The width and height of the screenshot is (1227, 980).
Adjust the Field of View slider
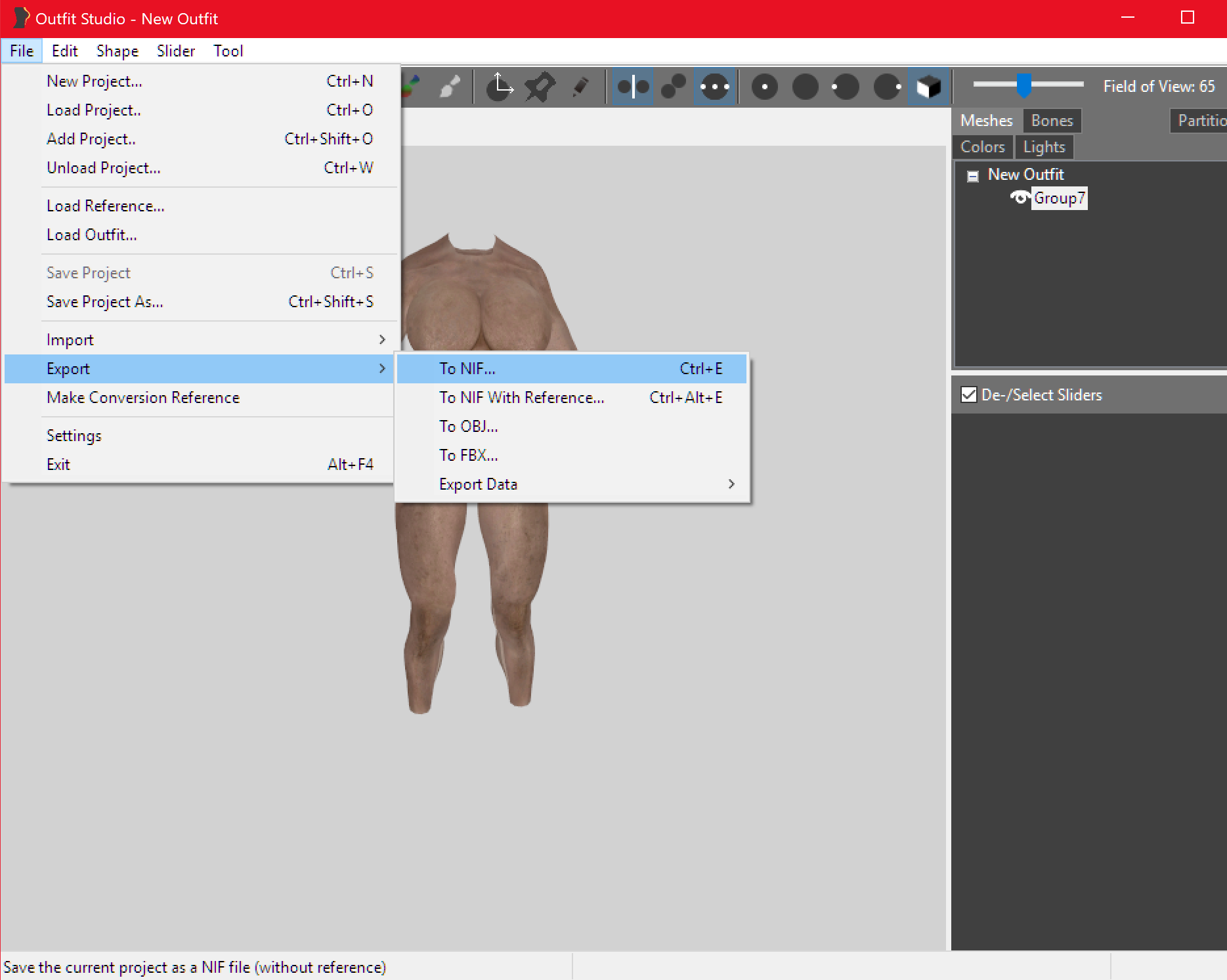[1025, 85]
